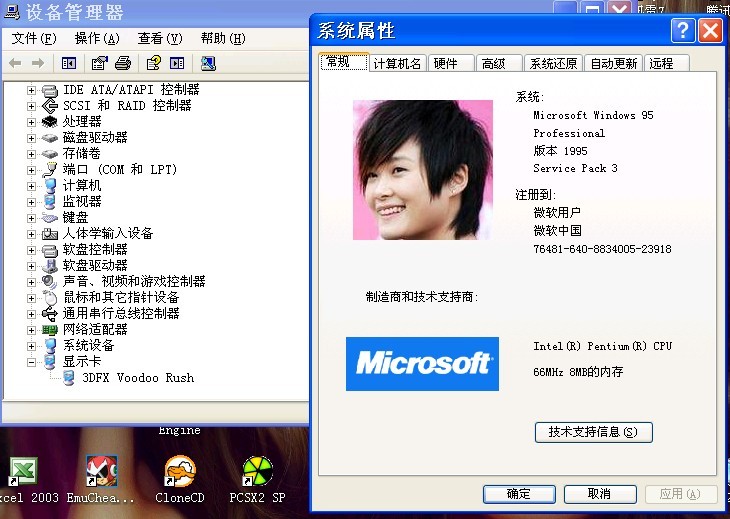Select the SCSI 和 RAID 控制器 icon

[49, 106]
